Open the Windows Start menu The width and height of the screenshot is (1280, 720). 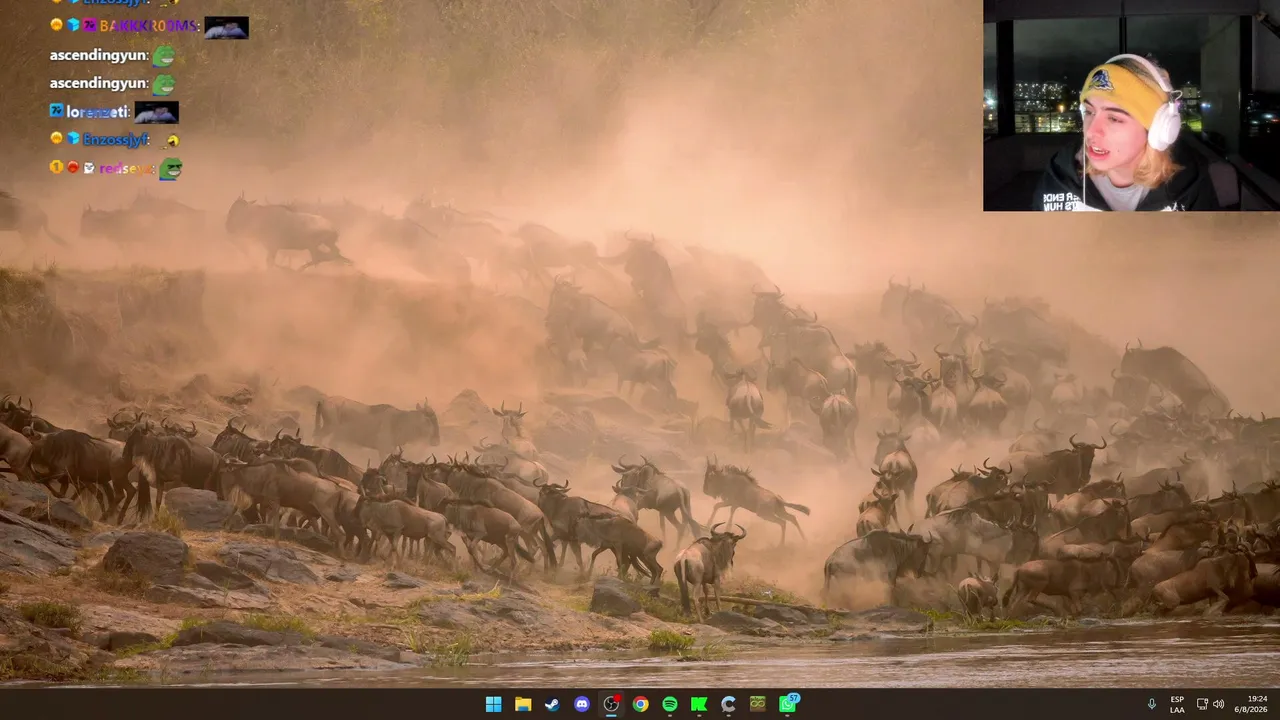[493, 704]
